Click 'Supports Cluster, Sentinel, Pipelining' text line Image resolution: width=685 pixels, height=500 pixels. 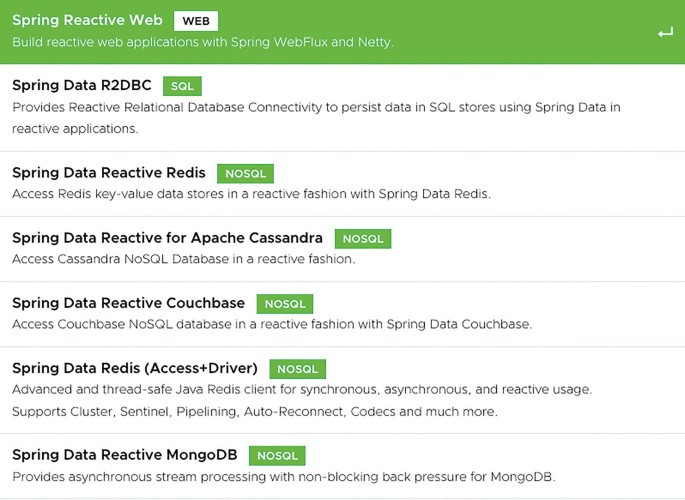click(255, 412)
